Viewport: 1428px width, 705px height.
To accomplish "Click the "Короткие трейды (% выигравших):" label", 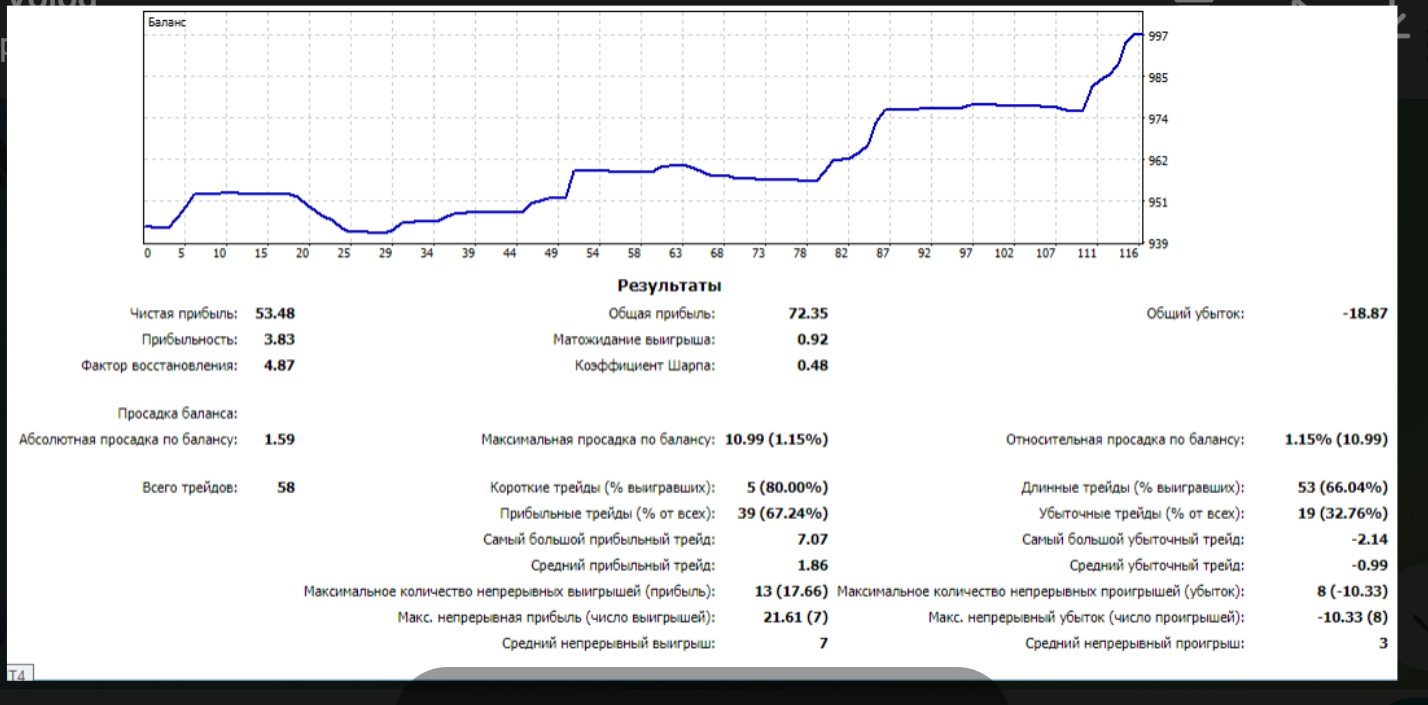I will tap(603, 488).
